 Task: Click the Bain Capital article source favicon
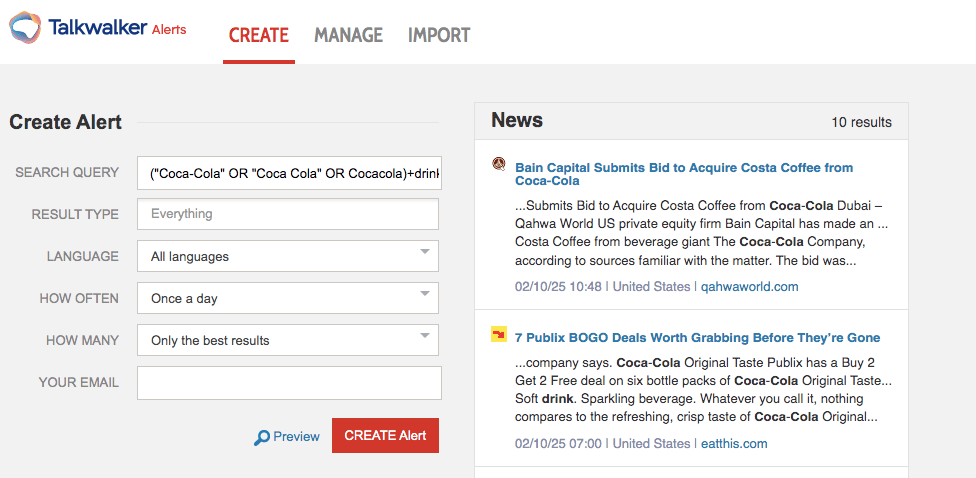[499, 164]
